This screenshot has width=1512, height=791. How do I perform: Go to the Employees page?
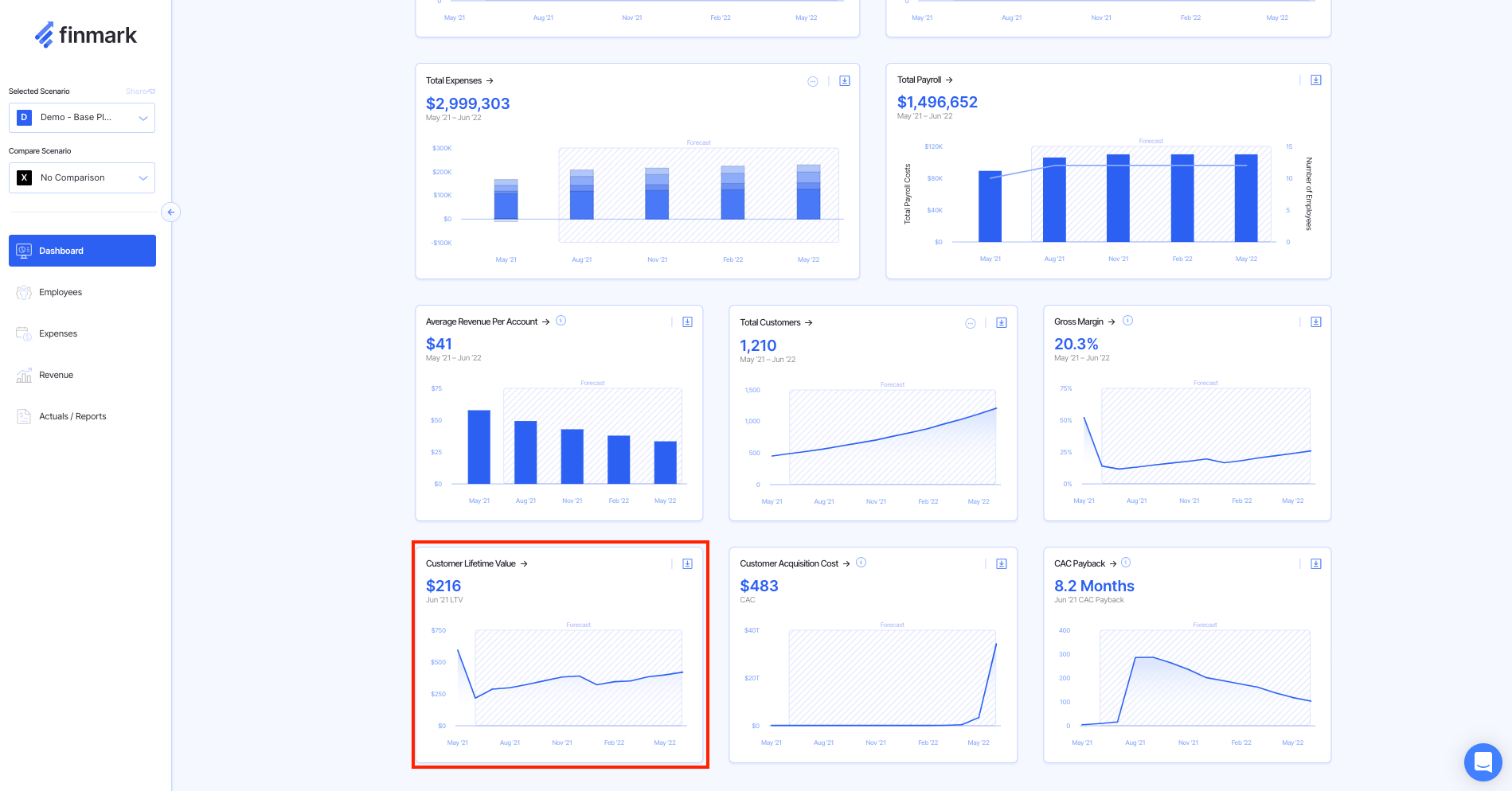pos(61,293)
